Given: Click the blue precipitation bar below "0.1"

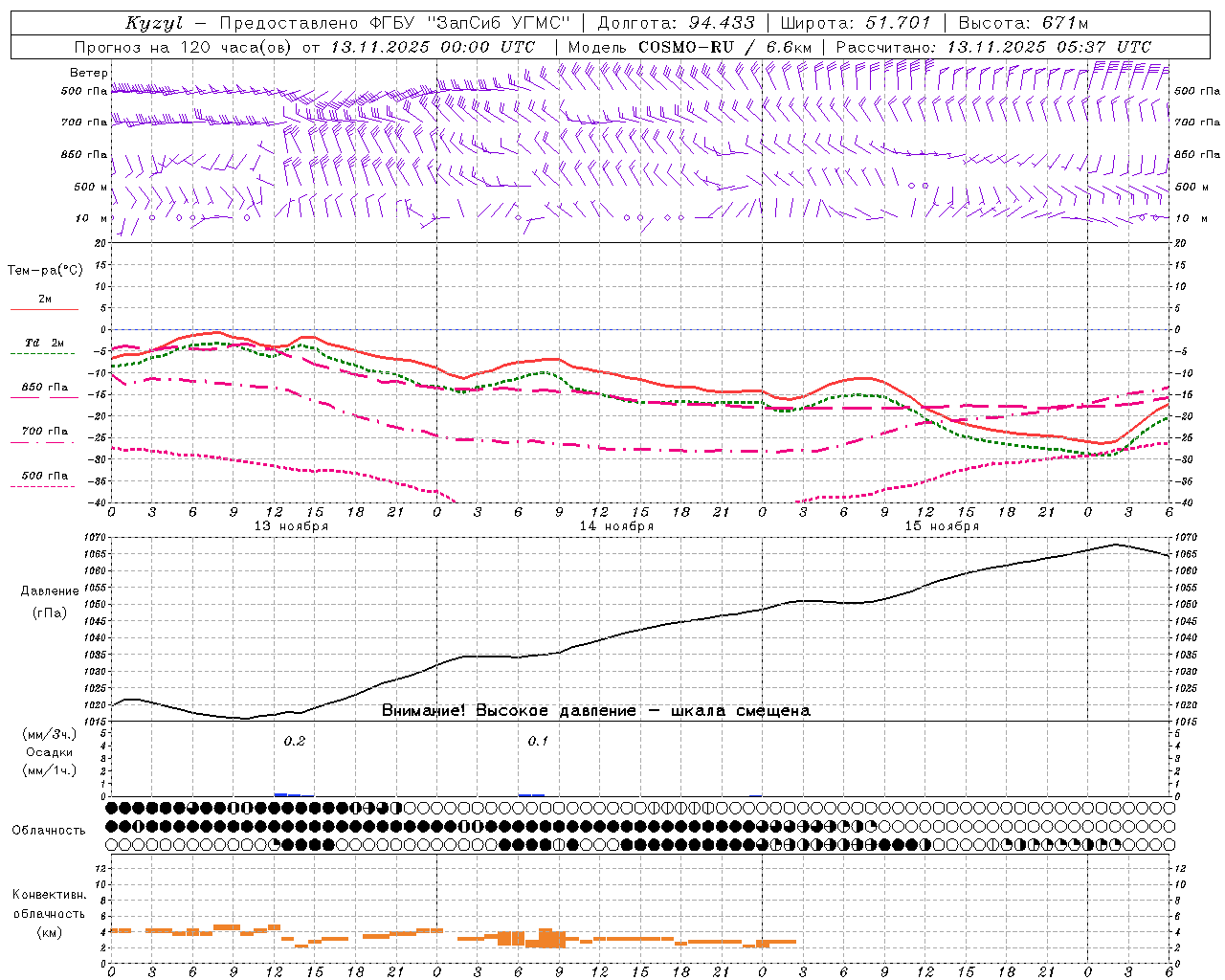Looking at the screenshot, I should click(x=532, y=794).
